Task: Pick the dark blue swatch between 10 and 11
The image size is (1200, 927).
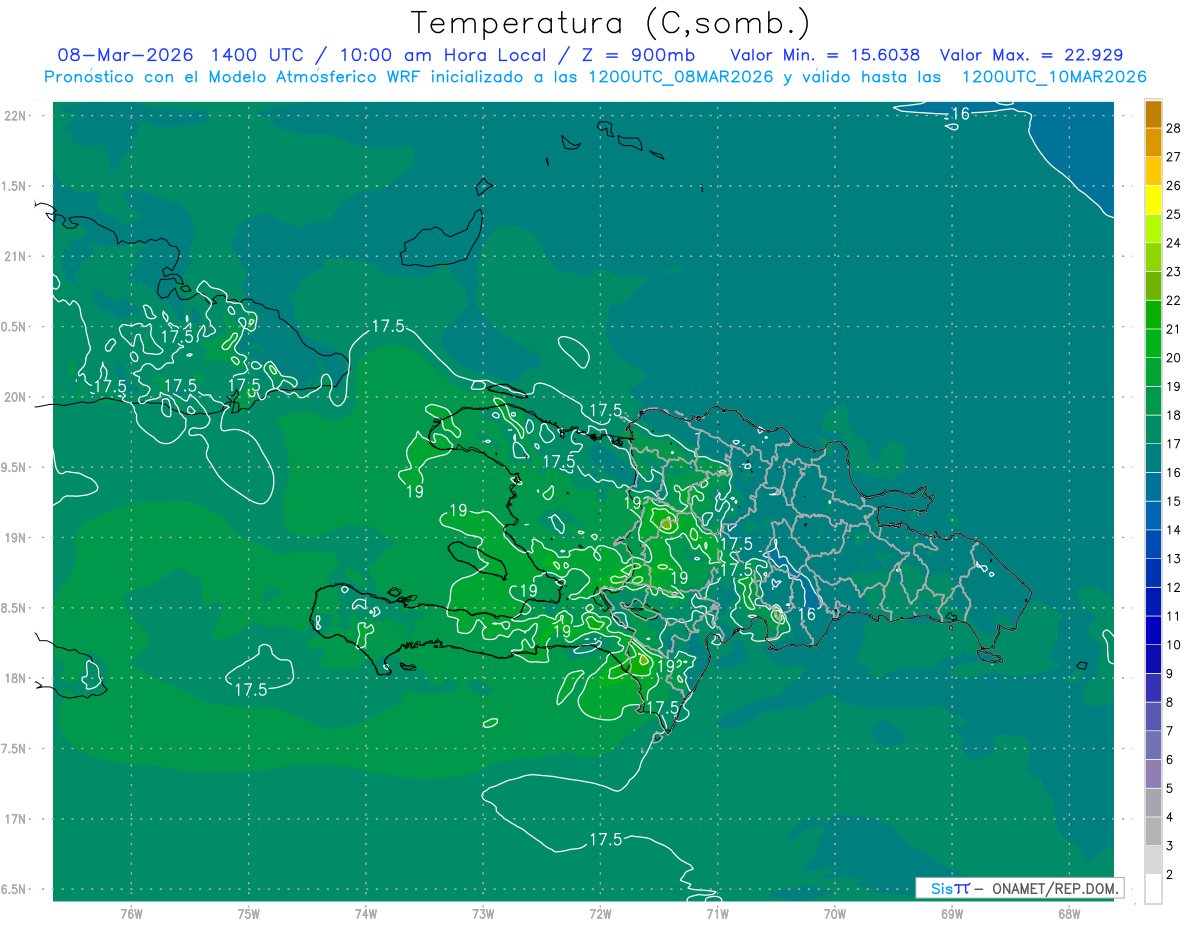Action: [1153, 631]
